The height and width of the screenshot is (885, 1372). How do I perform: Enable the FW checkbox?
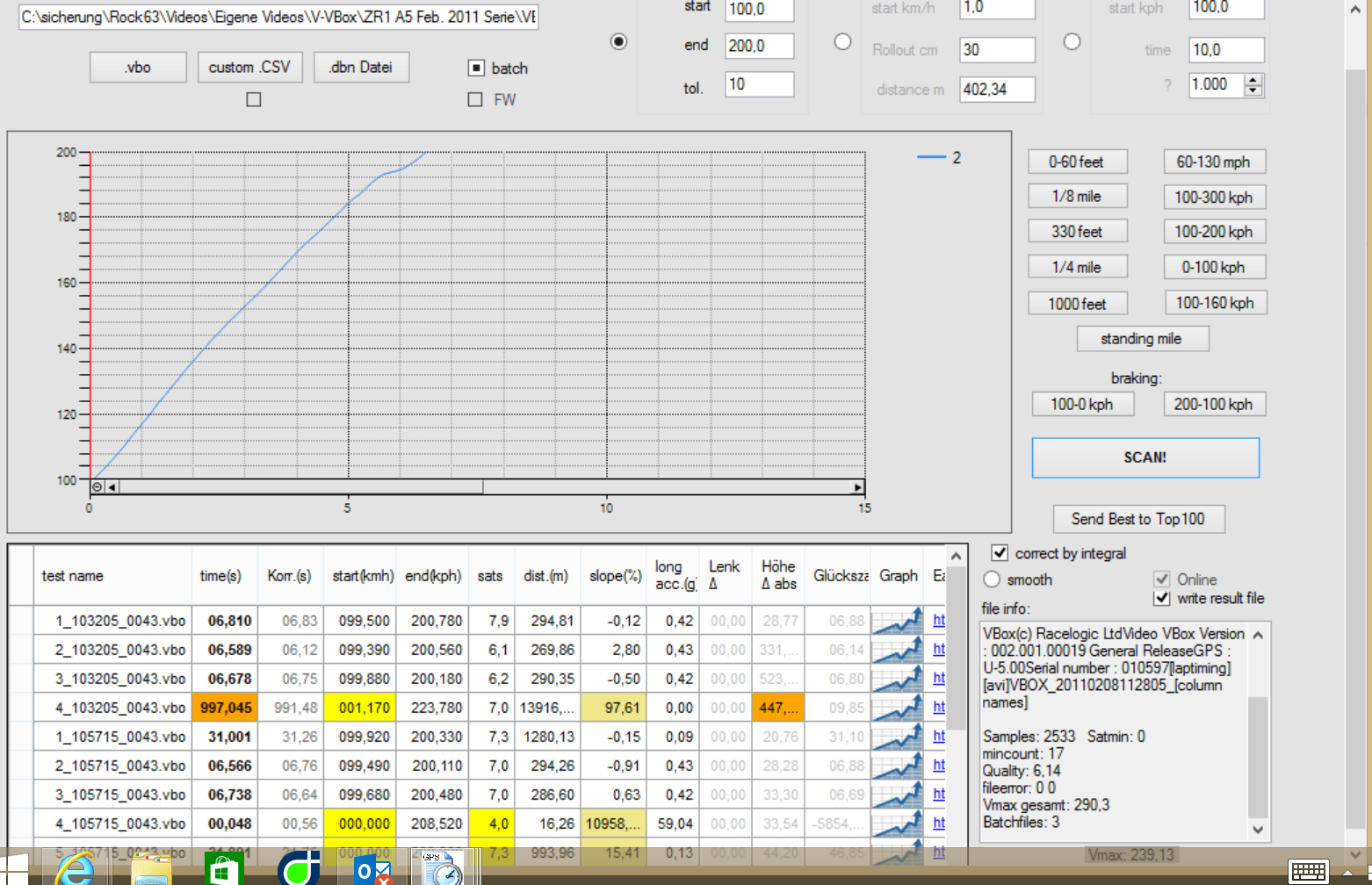pos(476,100)
